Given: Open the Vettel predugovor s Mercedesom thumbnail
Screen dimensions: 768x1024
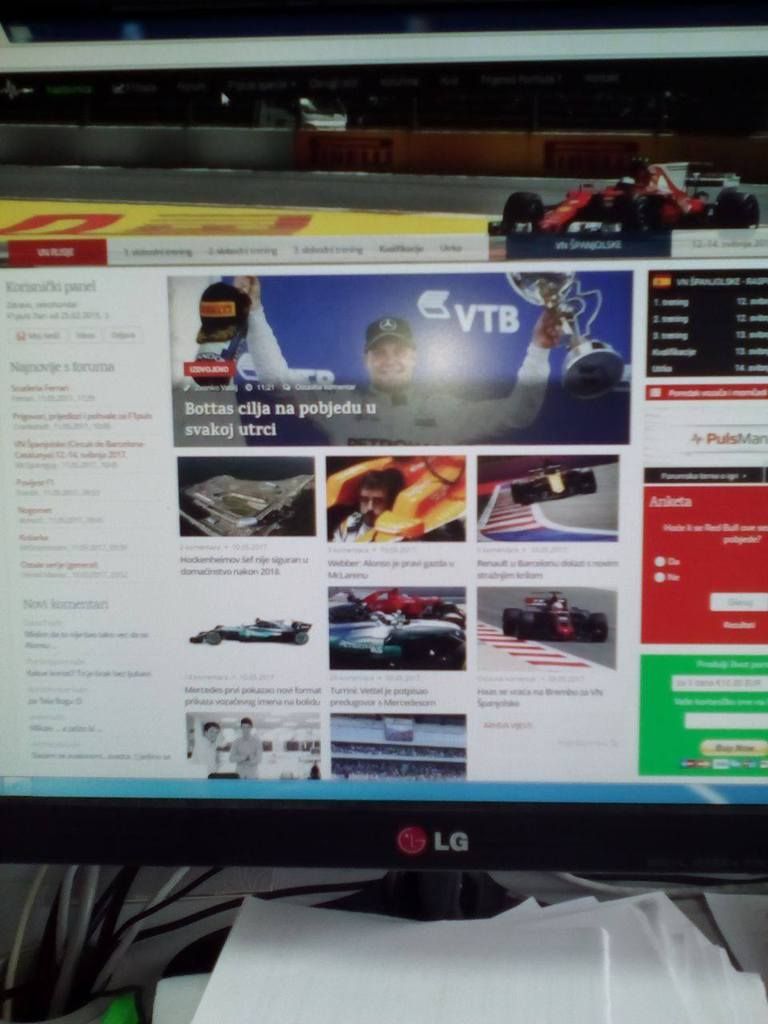Looking at the screenshot, I should 397,628.
